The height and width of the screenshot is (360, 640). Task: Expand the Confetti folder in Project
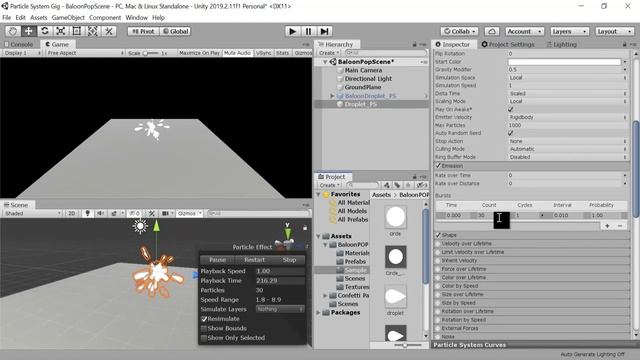pos(325,296)
